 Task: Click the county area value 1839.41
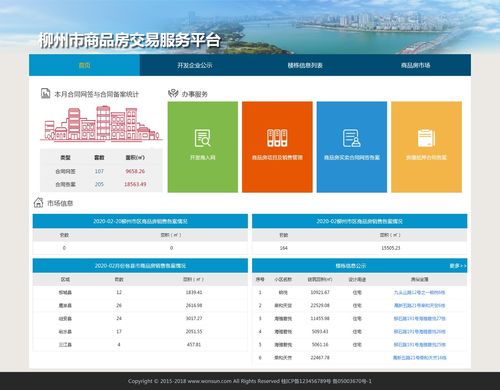pos(194,292)
